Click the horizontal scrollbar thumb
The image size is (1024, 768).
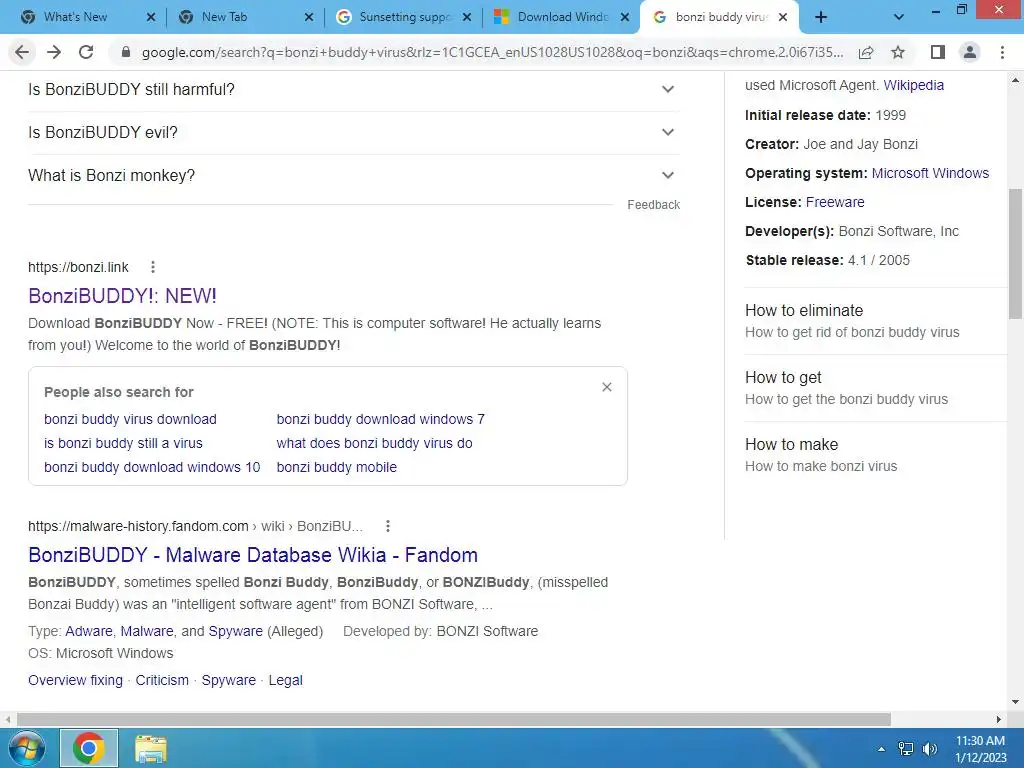[x=454, y=719]
